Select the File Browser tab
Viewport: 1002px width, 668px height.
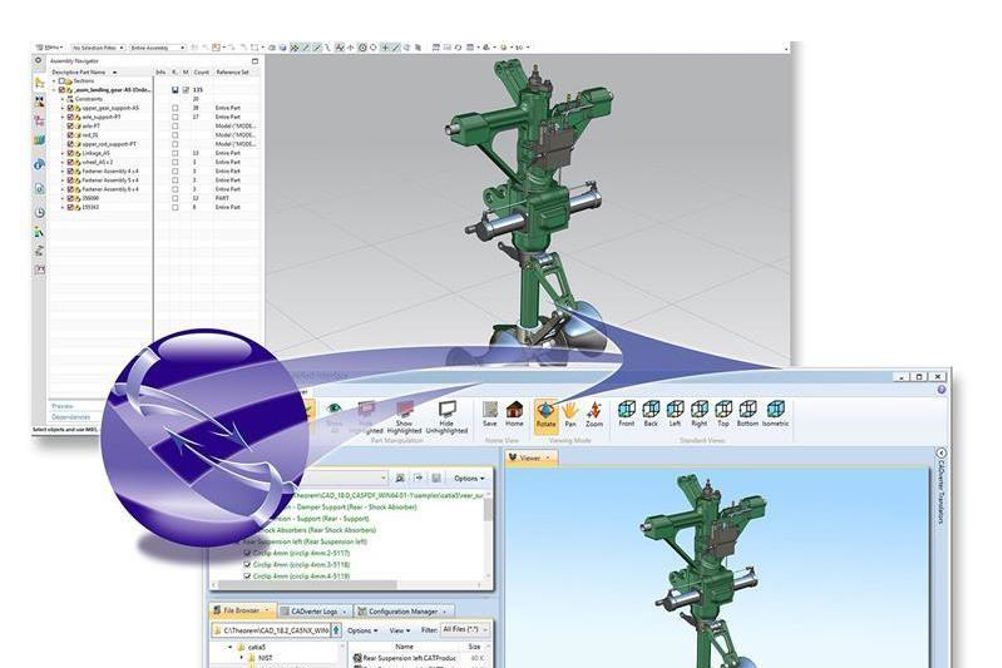242,610
